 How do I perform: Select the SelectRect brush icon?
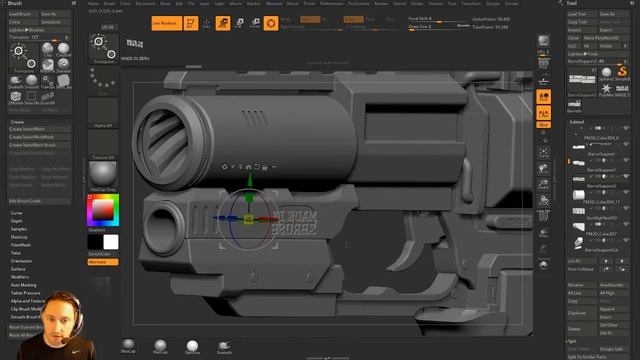tap(32, 97)
